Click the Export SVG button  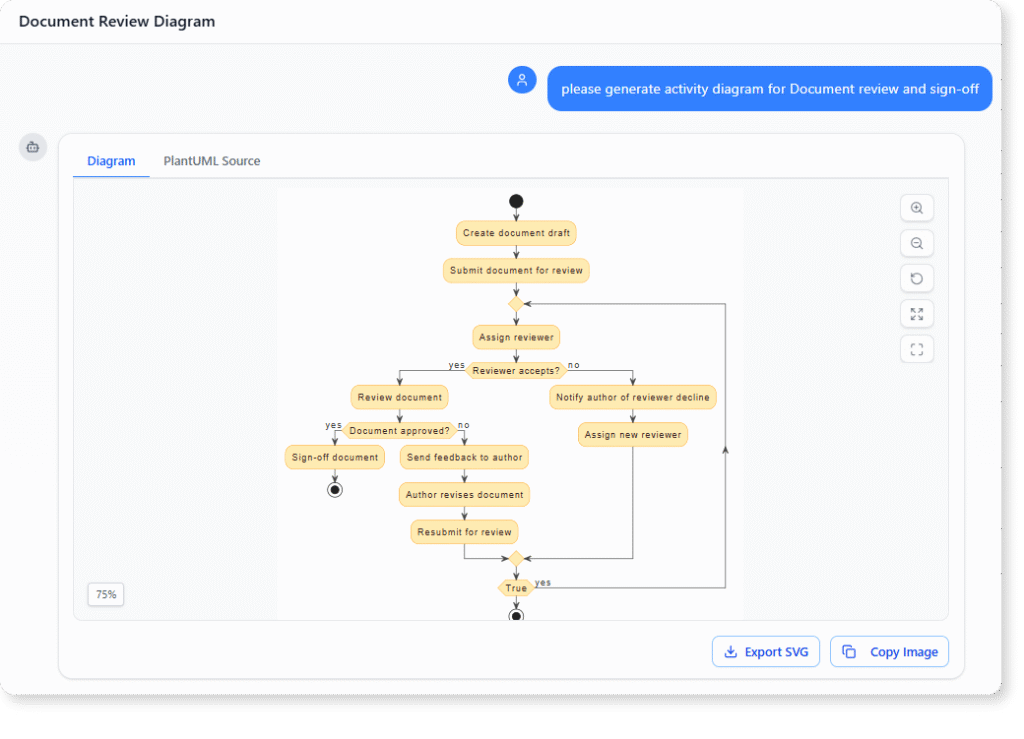pos(765,651)
